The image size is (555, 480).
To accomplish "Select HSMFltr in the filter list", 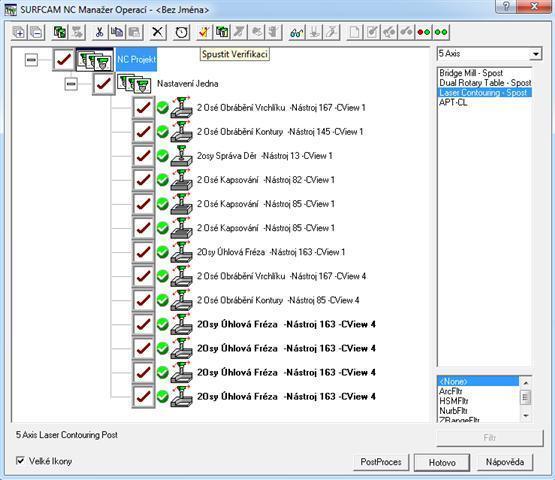I will [x=454, y=401].
